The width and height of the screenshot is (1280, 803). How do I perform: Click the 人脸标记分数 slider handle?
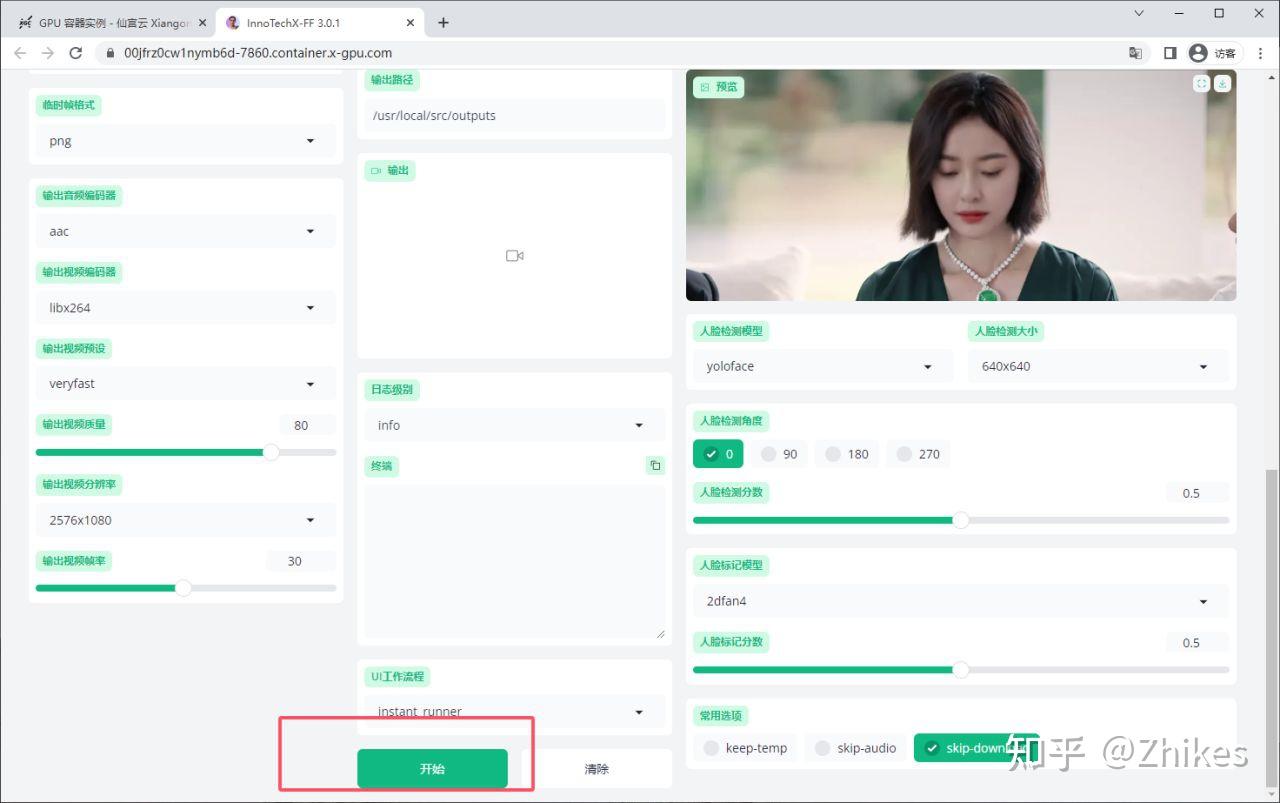click(961, 669)
